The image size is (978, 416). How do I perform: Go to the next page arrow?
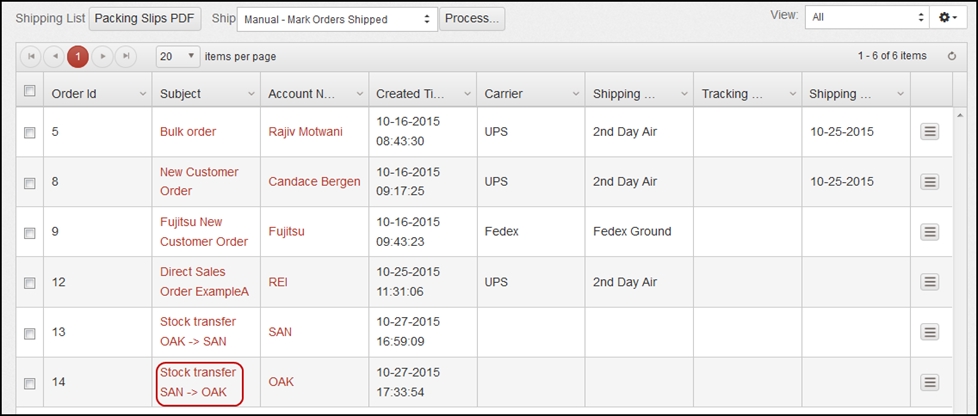pyautogui.click(x=102, y=56)
